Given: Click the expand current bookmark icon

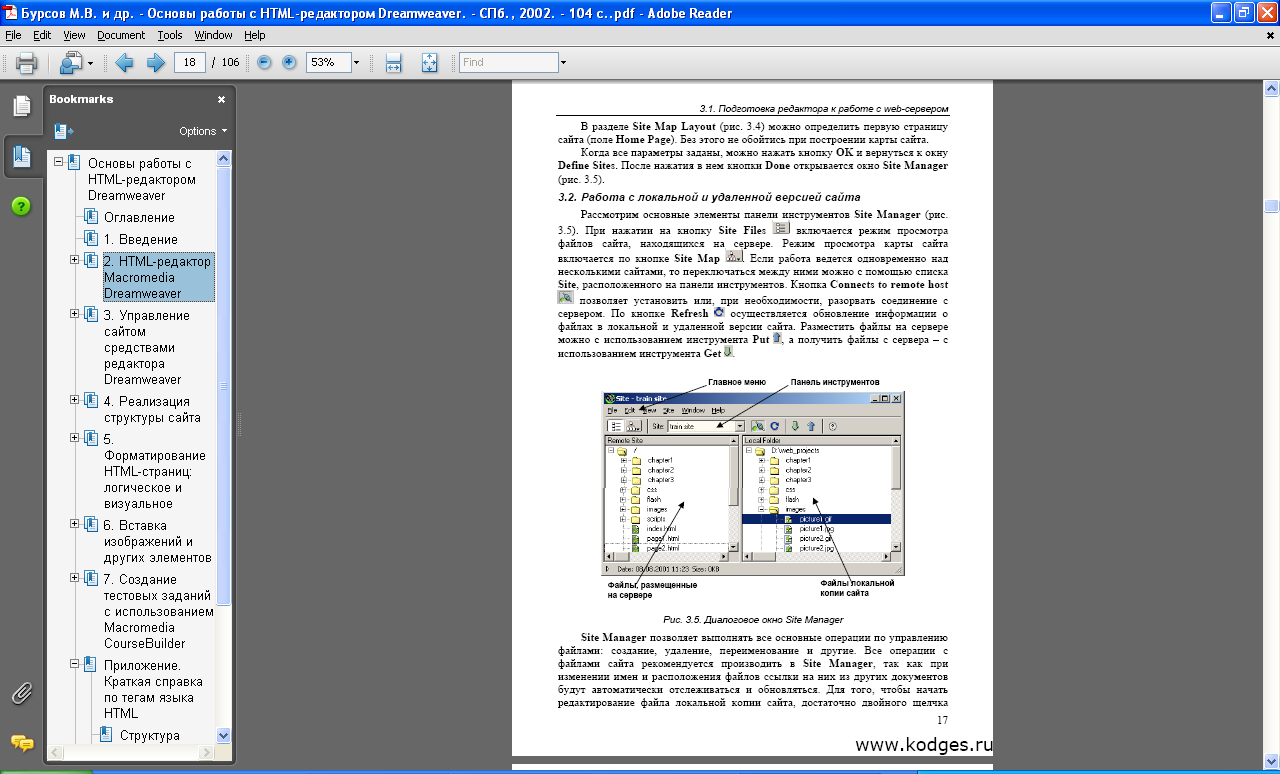Looking at the screenshot, I should 64,131.
